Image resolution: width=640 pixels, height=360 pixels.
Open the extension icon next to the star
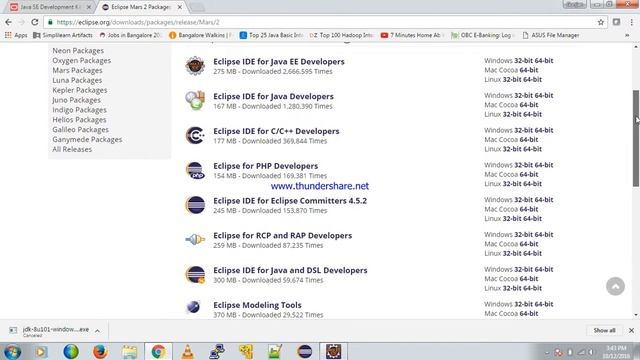point(616,22)
